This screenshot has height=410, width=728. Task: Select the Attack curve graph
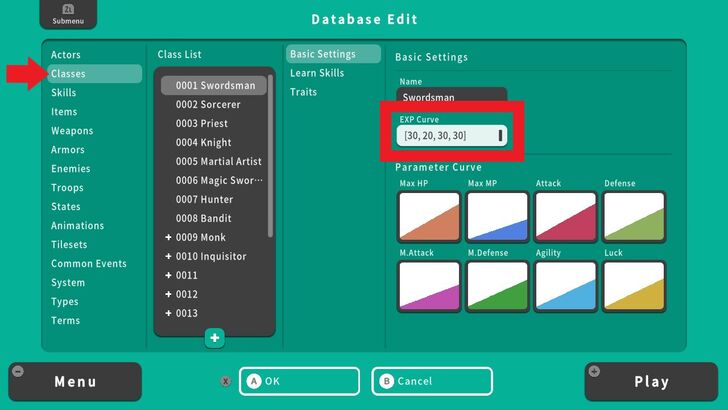pos(565,217)
